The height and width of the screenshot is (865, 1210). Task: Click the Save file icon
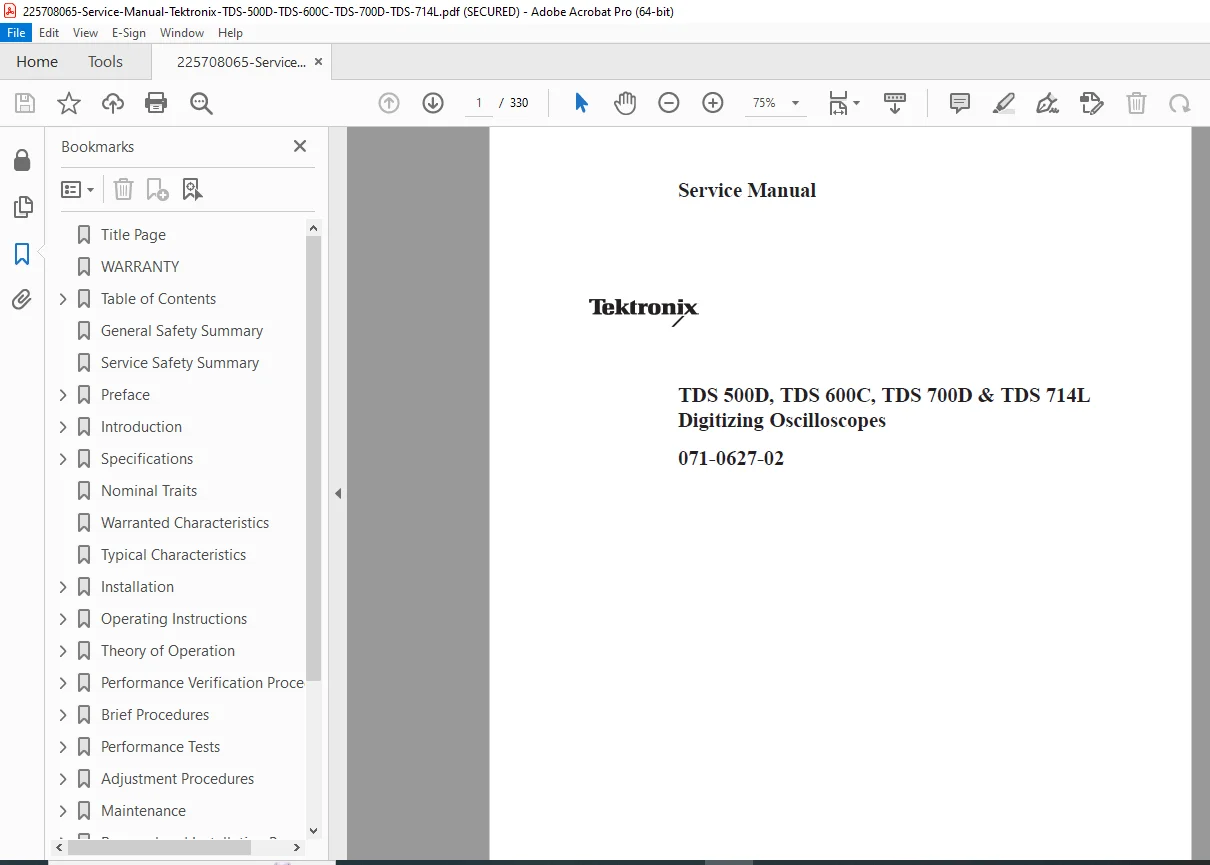coord(25,103)
